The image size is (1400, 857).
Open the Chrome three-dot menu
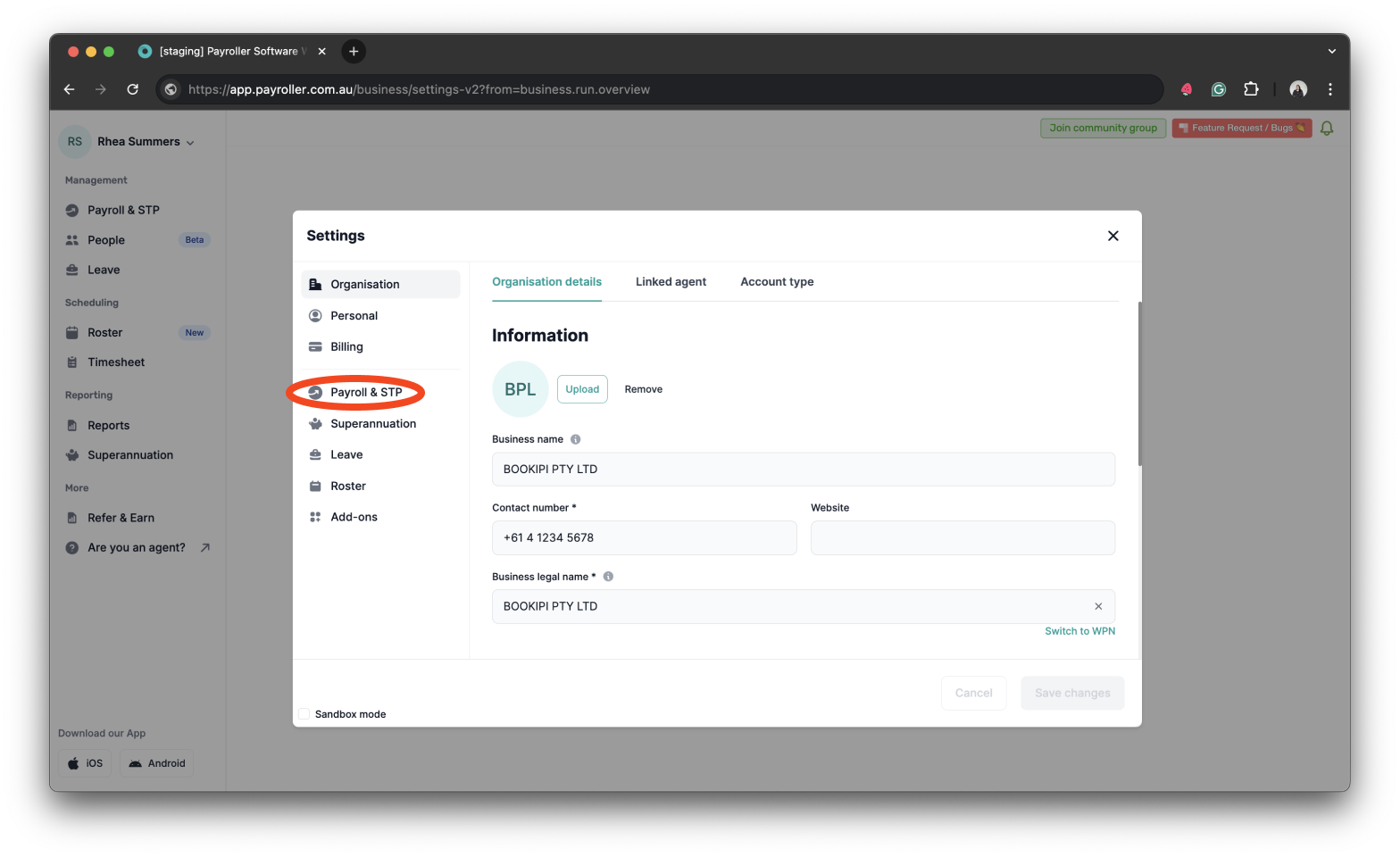pos(1329,89)
